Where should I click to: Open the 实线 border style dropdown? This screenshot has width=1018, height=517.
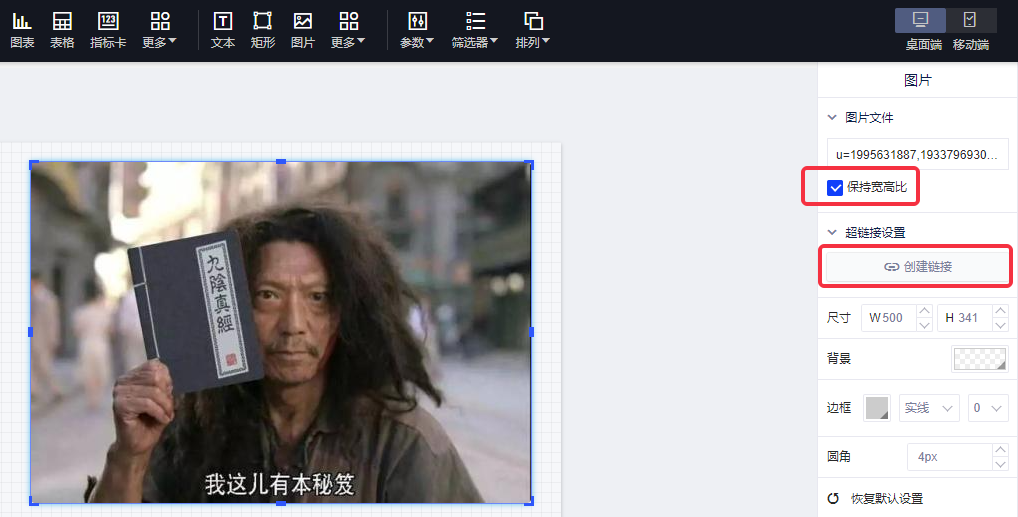pyautogui.click(x=929, y=408)
